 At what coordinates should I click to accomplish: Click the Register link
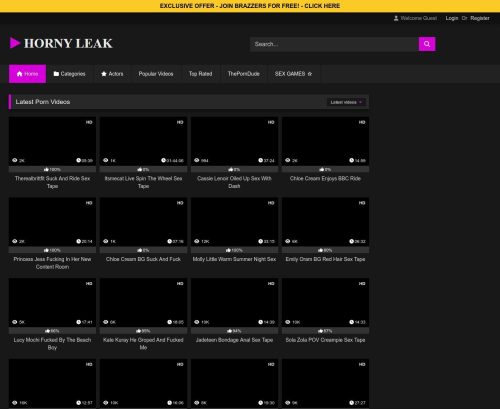(480, 18)
